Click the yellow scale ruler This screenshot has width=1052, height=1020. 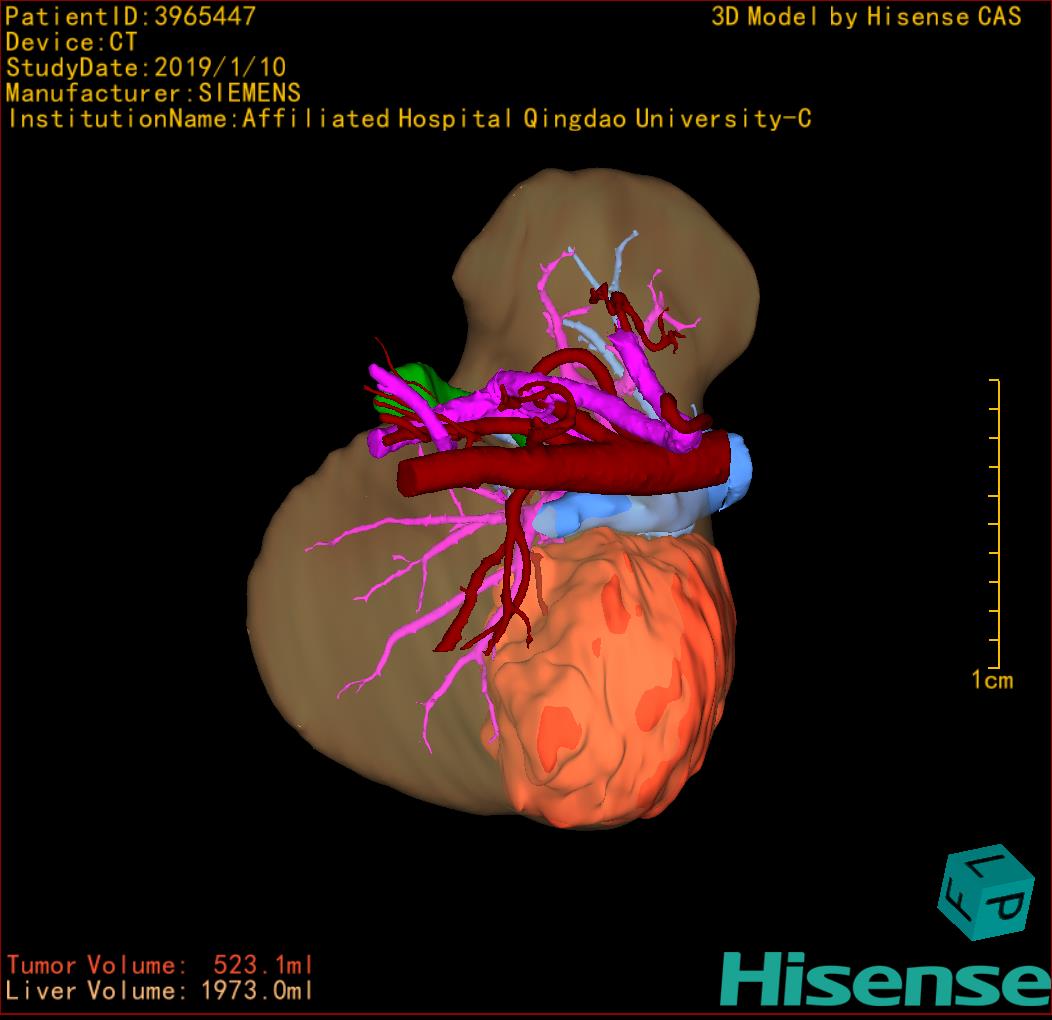point(994,524)
